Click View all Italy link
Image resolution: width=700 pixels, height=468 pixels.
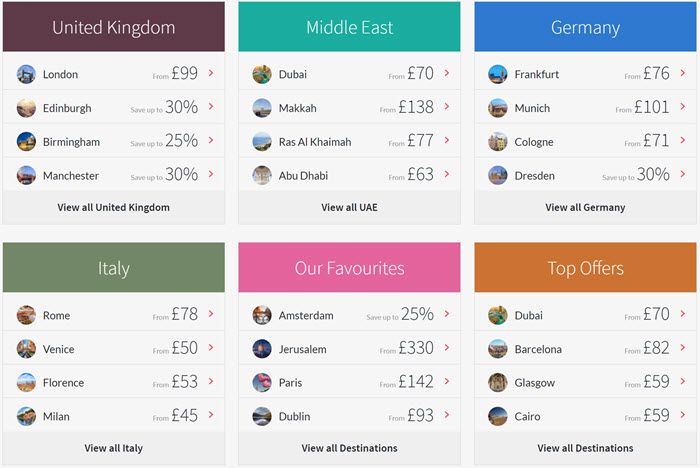coord(113,448)
